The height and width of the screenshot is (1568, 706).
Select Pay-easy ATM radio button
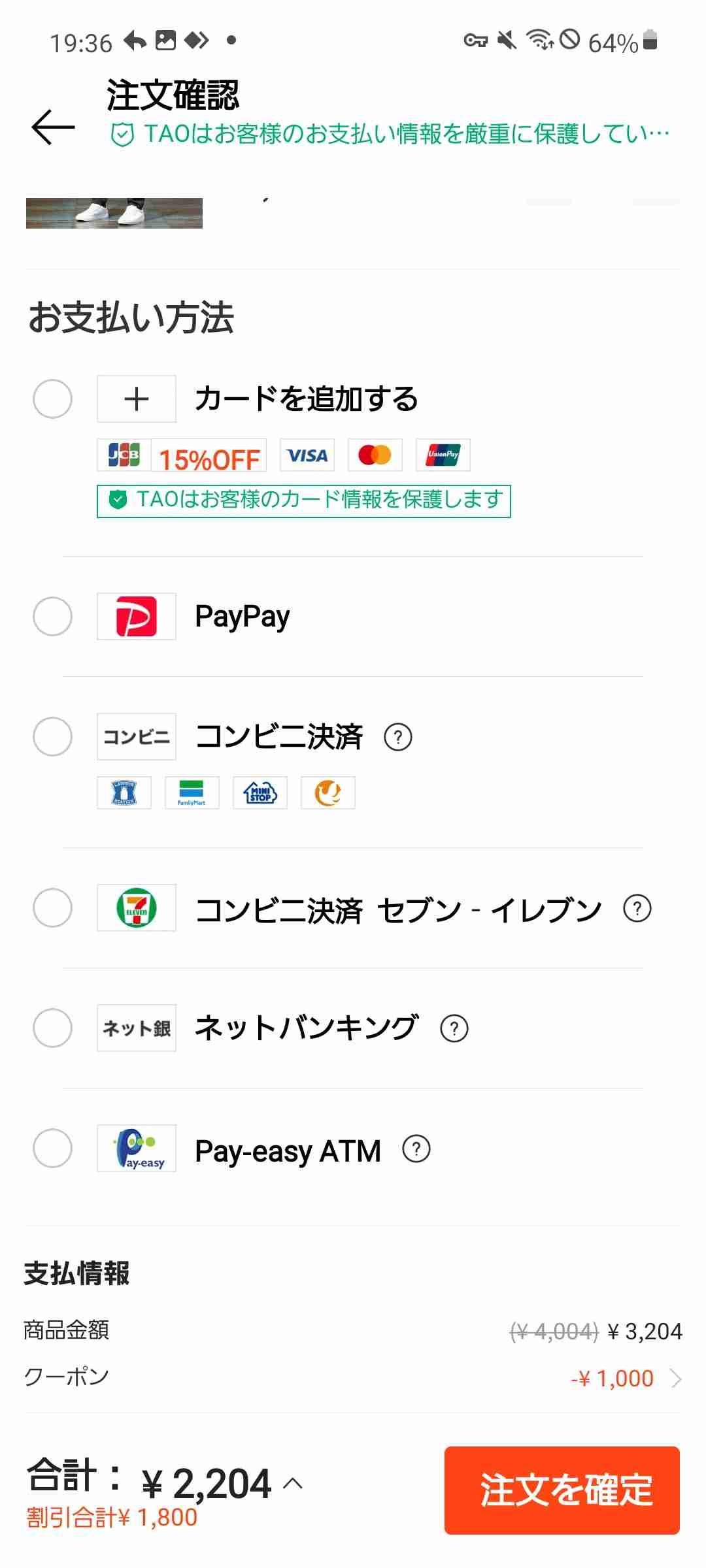tap(52, 1148)
